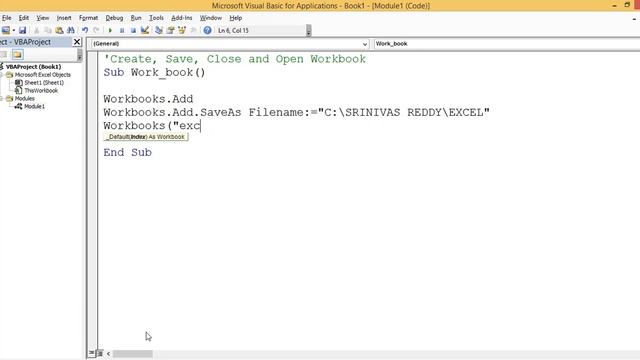Open the Debug menu
Image resolution: width=640 pixels, height=360 pixels.
(114, 18)
